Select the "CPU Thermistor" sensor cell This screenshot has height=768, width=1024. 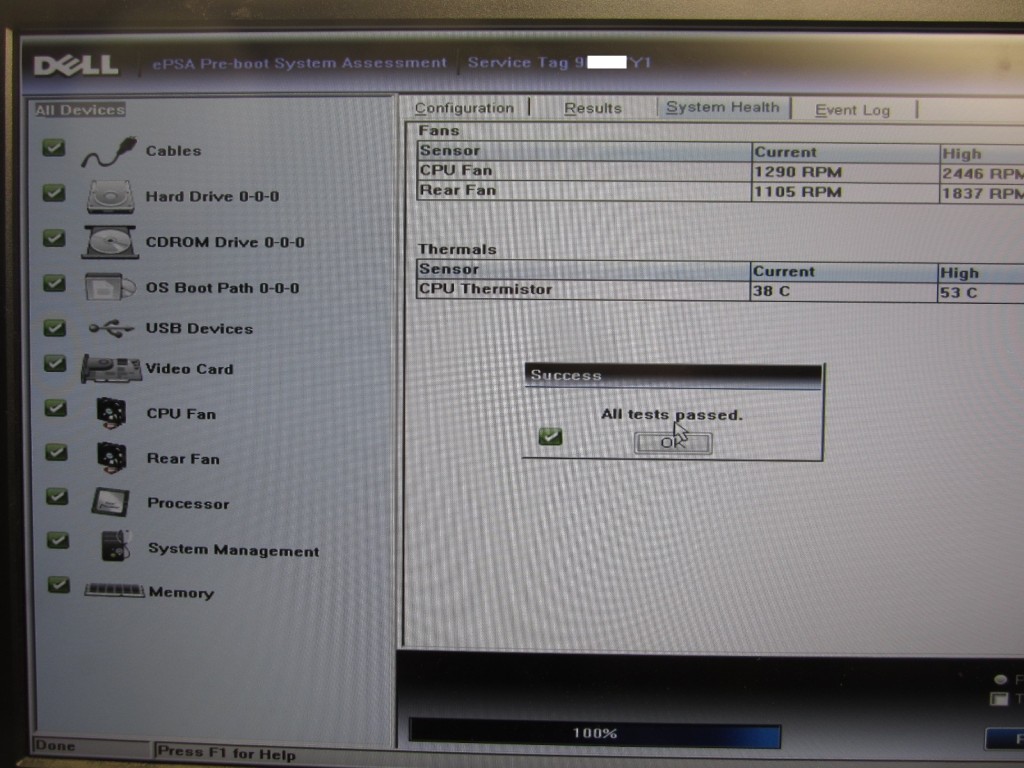click(583, 289)
